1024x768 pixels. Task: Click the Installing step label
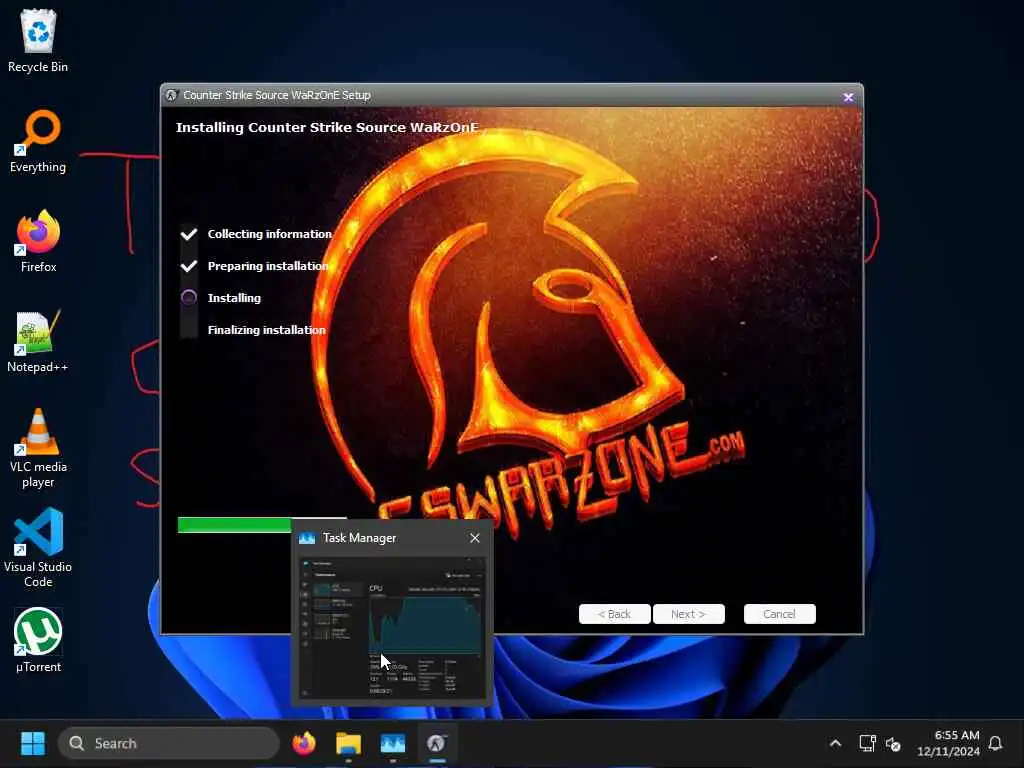(x=234, y=298)
